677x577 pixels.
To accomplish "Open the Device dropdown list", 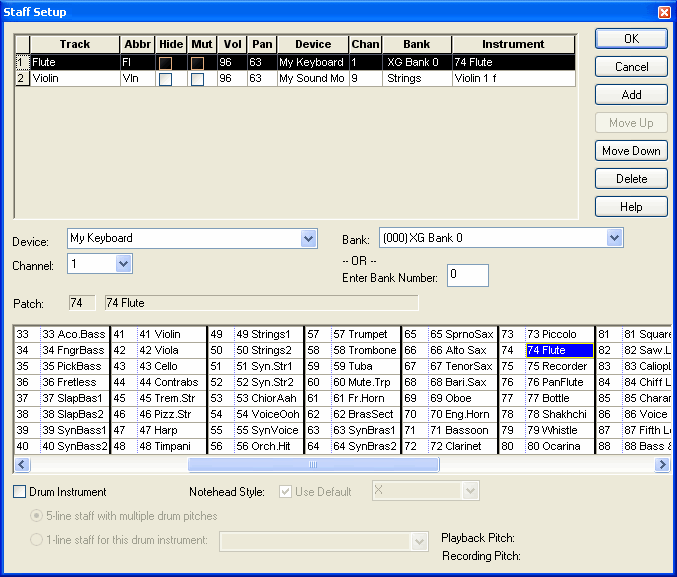I will 308,238.
